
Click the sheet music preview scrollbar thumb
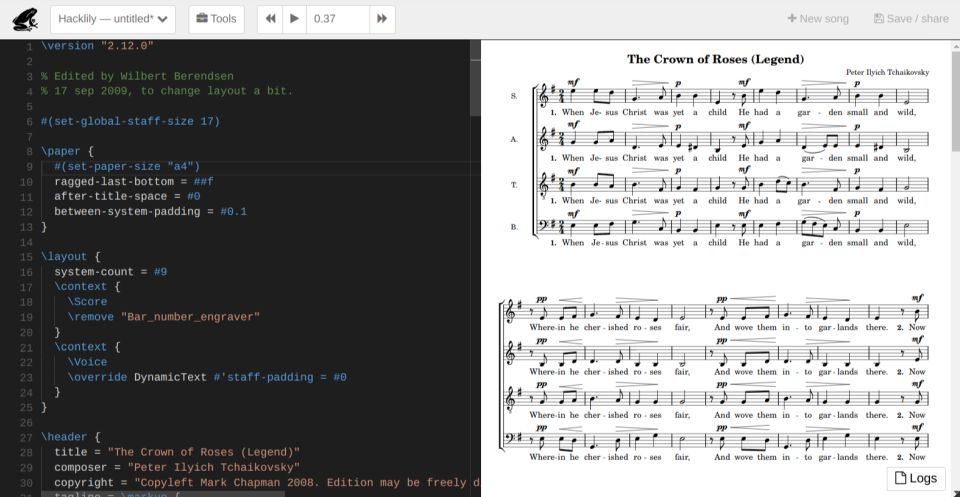pos(954,100)
